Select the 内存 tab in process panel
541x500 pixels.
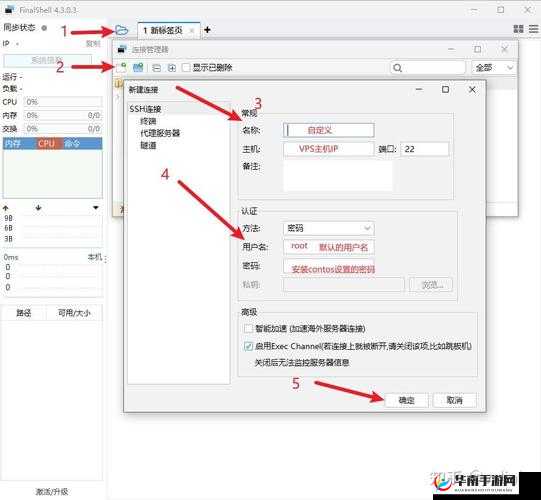coord(13,144)
